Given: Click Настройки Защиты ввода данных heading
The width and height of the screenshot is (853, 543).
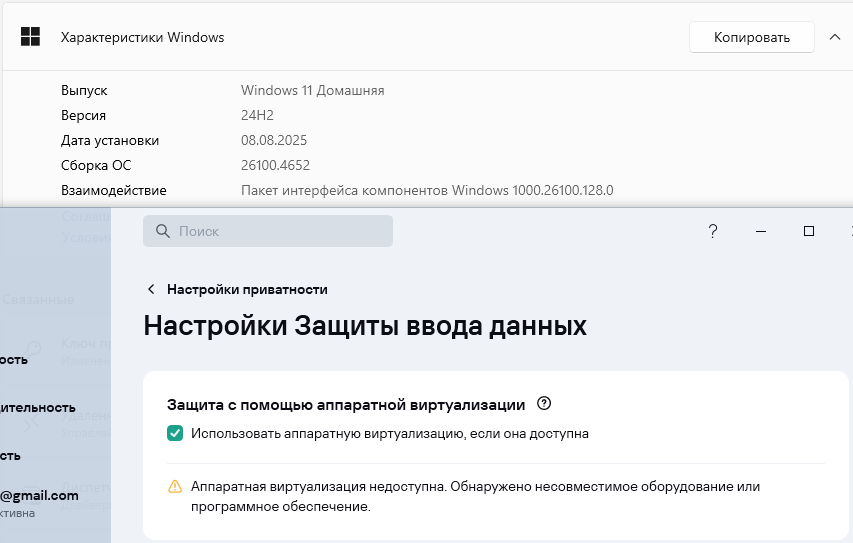Looking at the screenshot, I should (x=365, y=326).
